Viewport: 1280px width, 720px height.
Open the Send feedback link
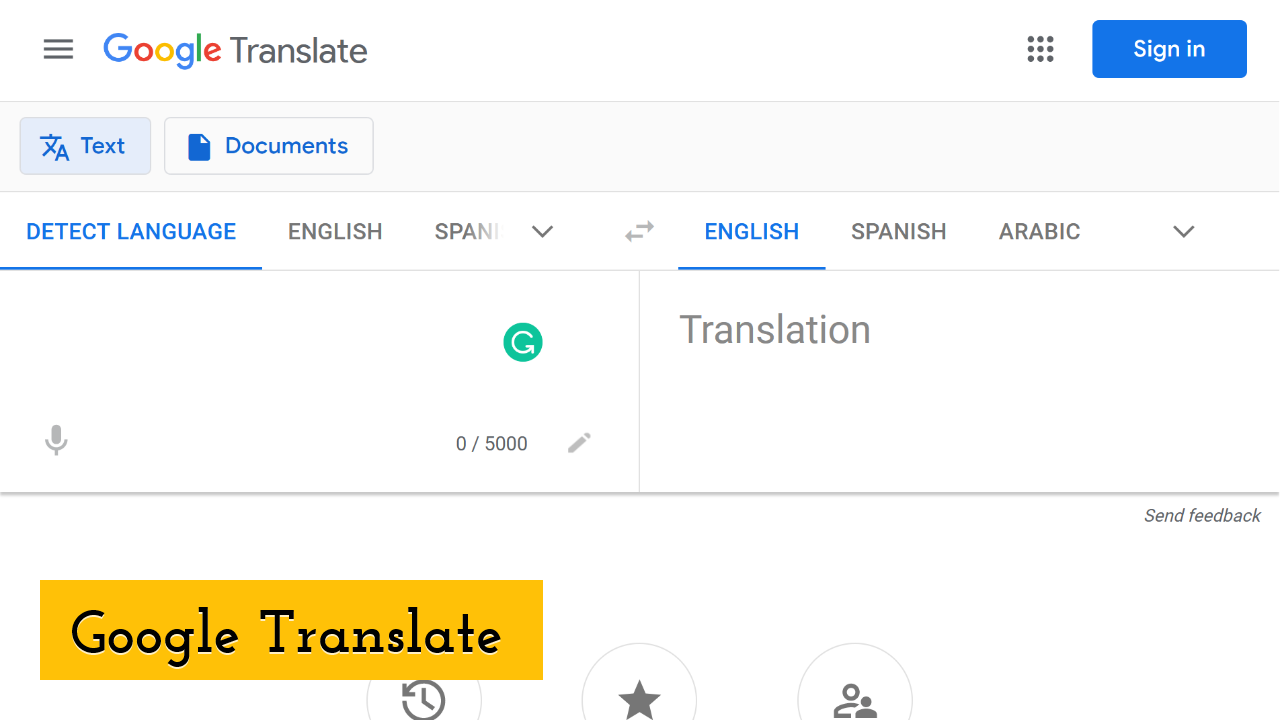[x=1202, y=516]
